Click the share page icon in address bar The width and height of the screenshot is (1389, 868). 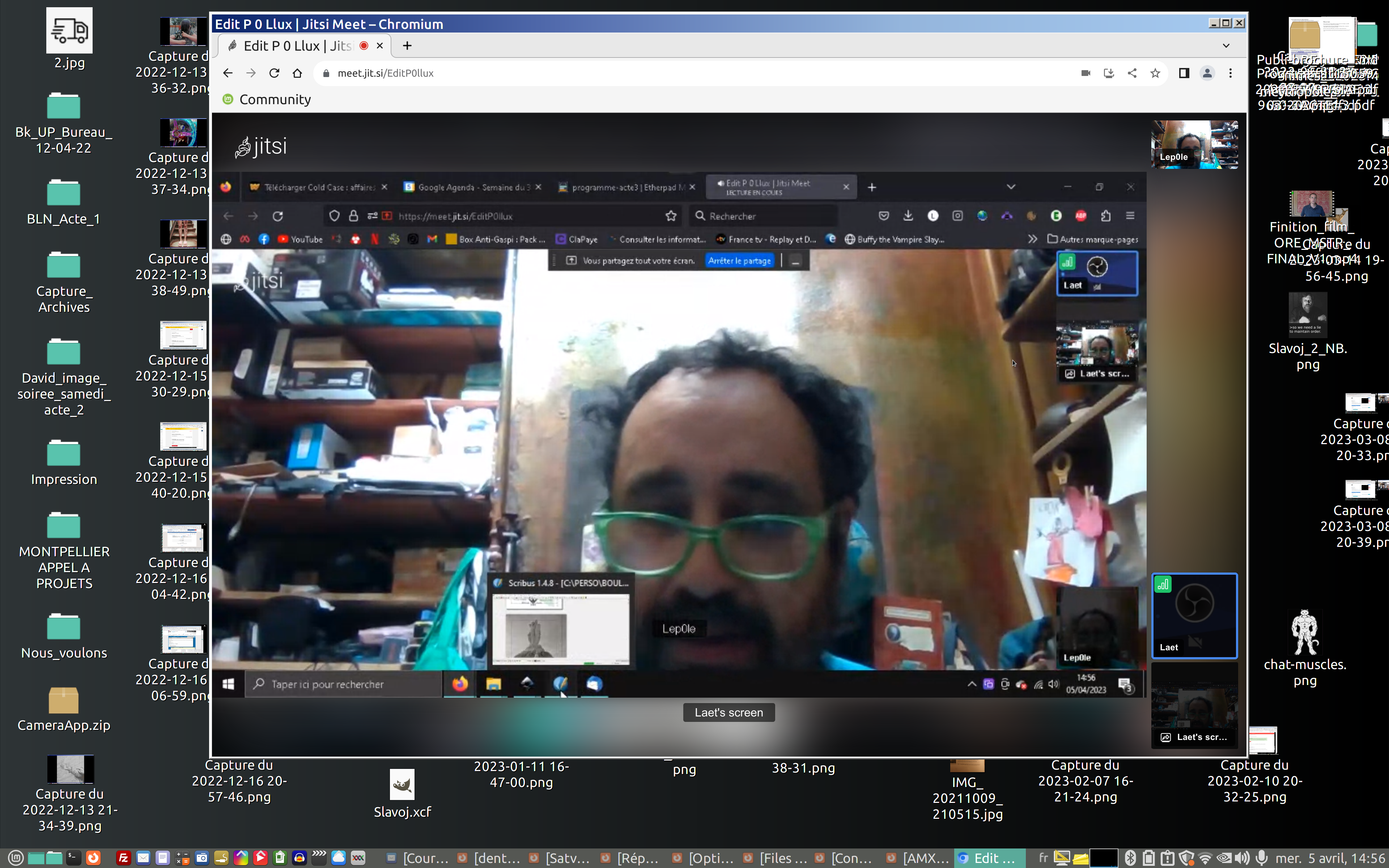point(1132,73)
